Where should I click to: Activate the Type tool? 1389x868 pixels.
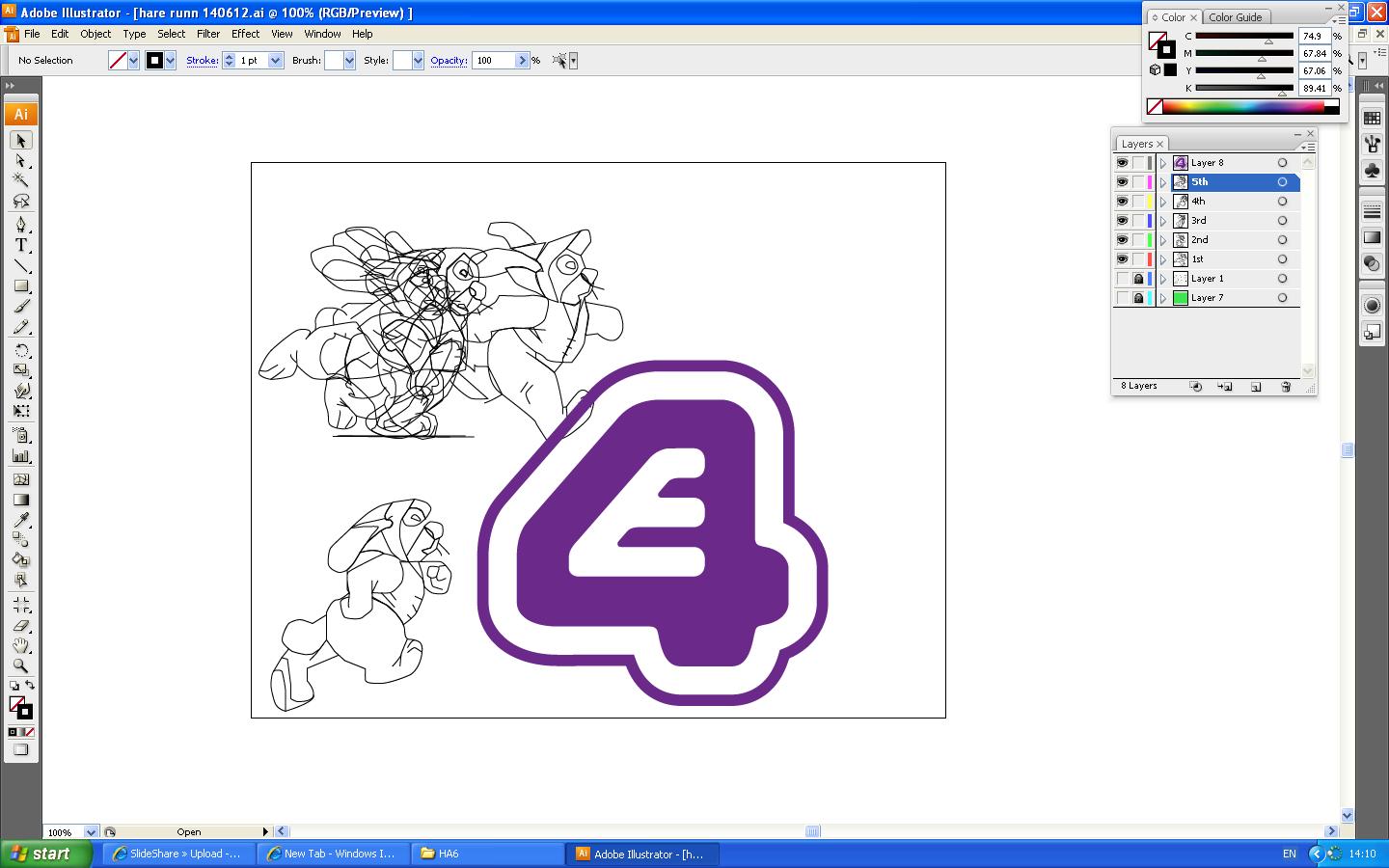20,245
